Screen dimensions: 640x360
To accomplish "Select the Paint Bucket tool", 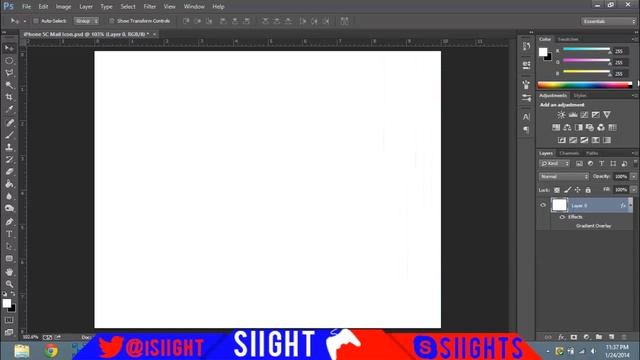I will coord(9,184).
